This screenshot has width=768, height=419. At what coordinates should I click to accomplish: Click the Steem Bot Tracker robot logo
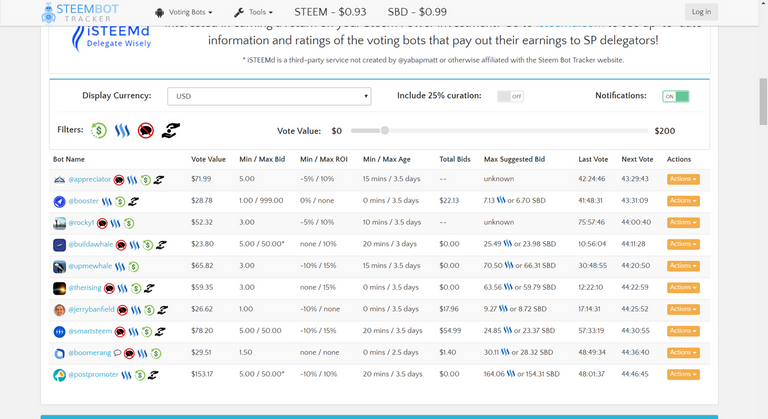point(48,12)
